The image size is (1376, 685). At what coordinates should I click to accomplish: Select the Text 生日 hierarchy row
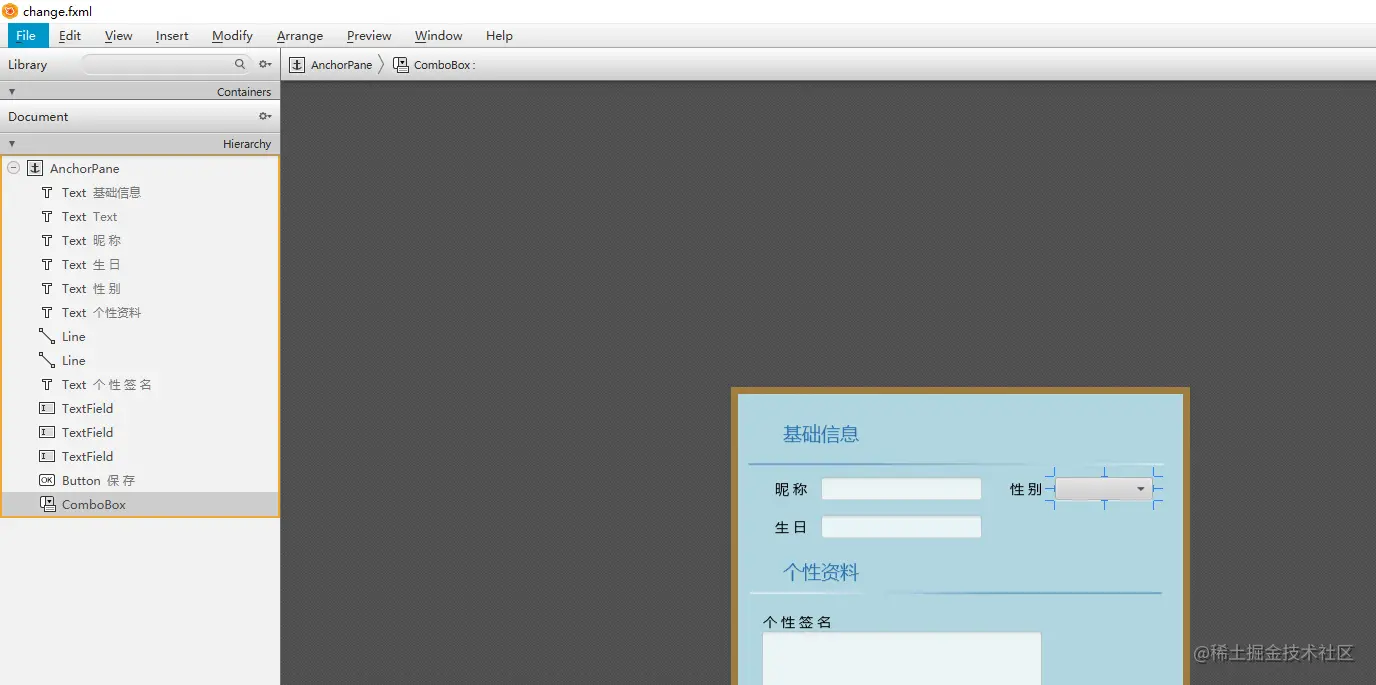[x=140, y=264]
